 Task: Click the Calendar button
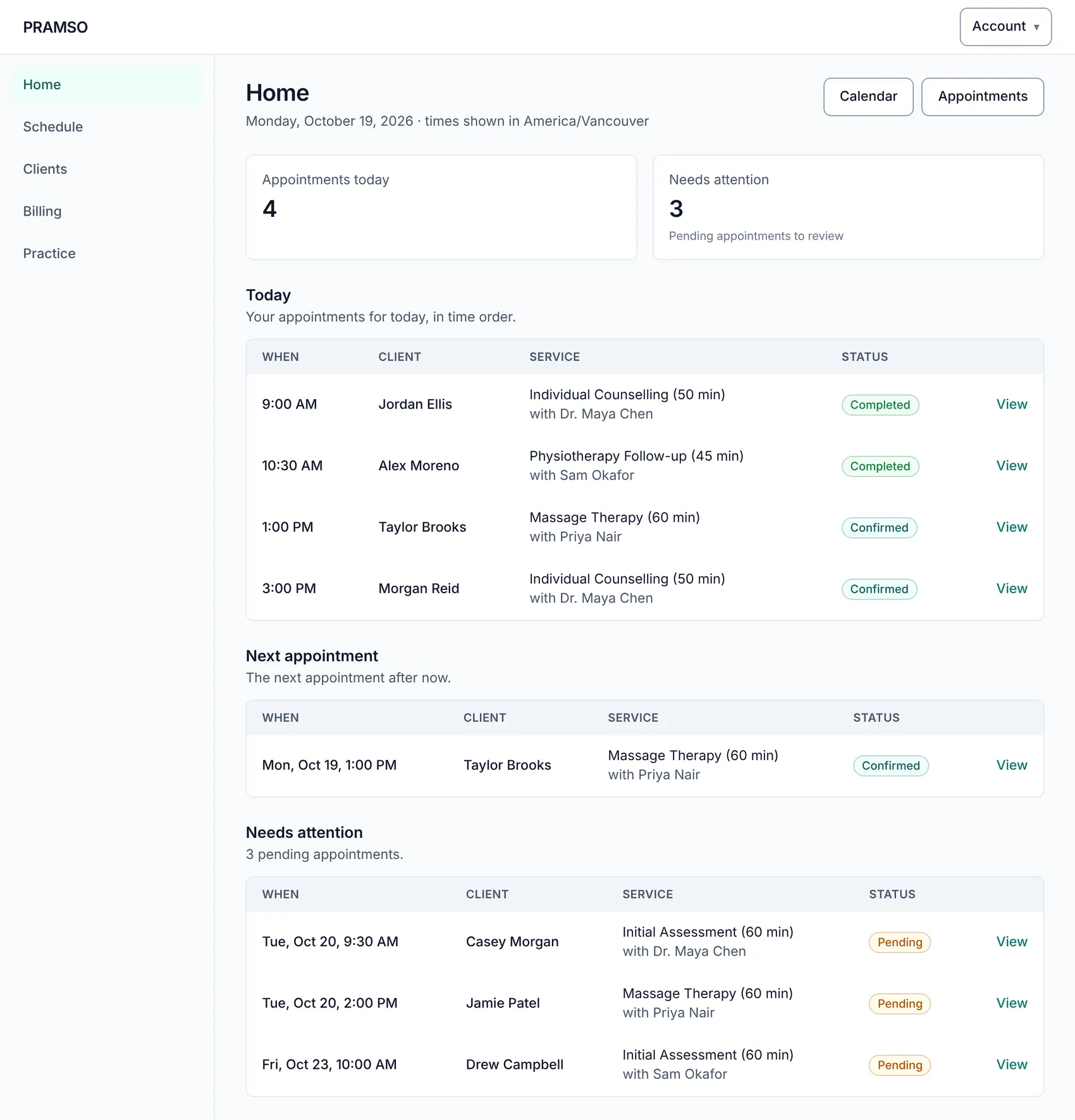pyautogui.click(x=868, y=97)
